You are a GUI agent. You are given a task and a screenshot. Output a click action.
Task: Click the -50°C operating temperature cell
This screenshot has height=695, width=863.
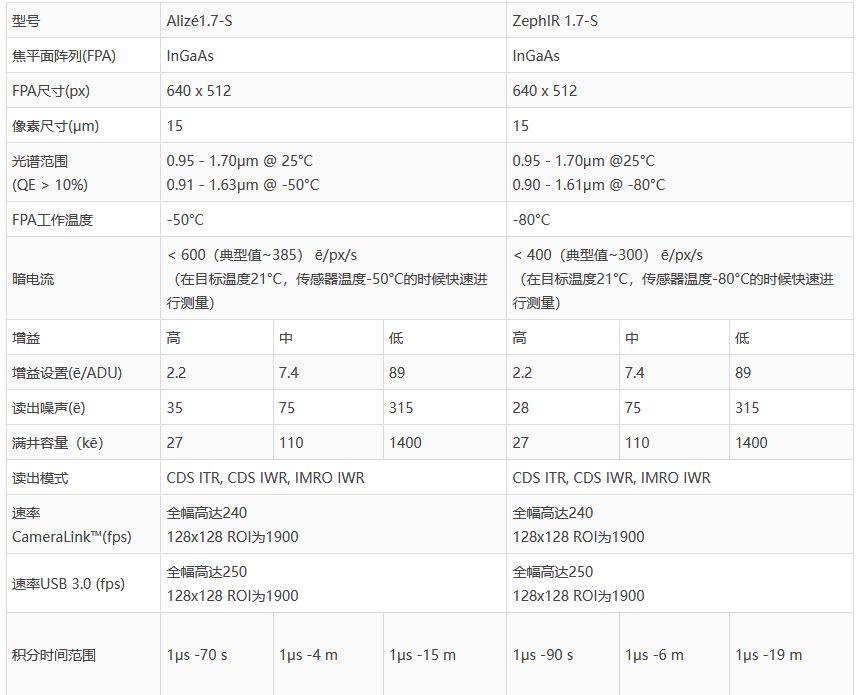[x=185, y=220]
